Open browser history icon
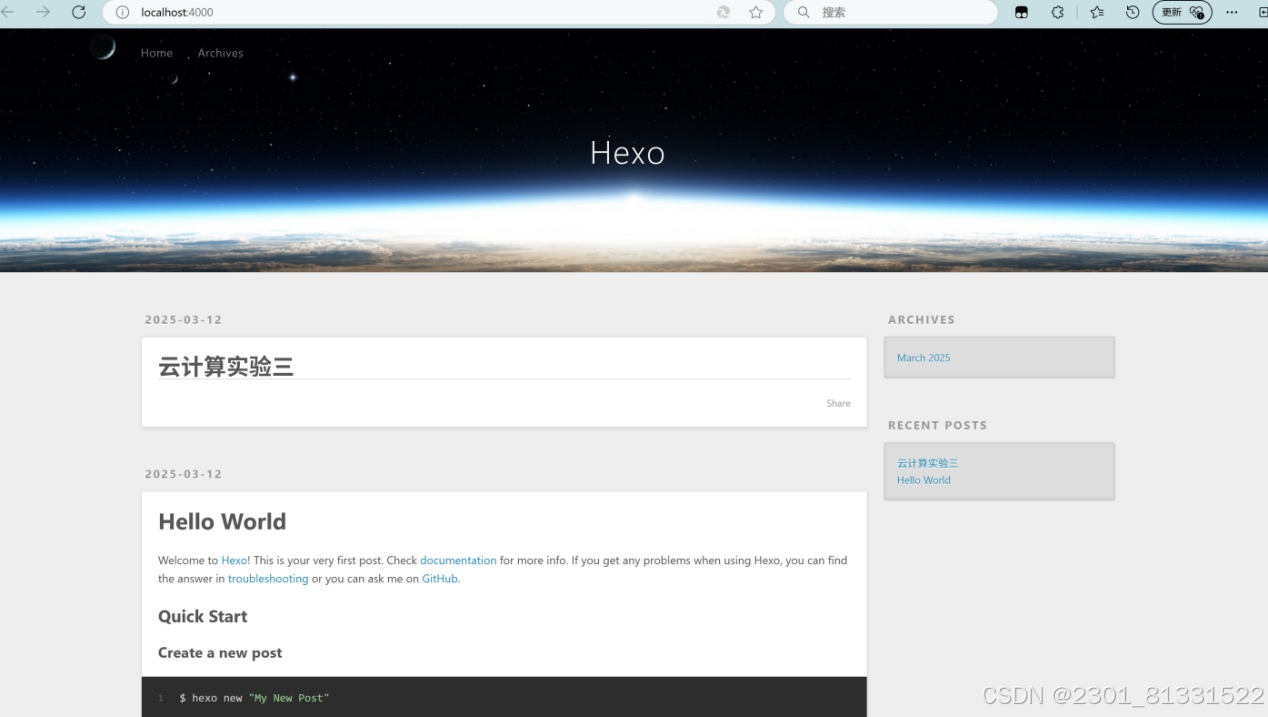The image size is (1268, 717). point(1132,12)
